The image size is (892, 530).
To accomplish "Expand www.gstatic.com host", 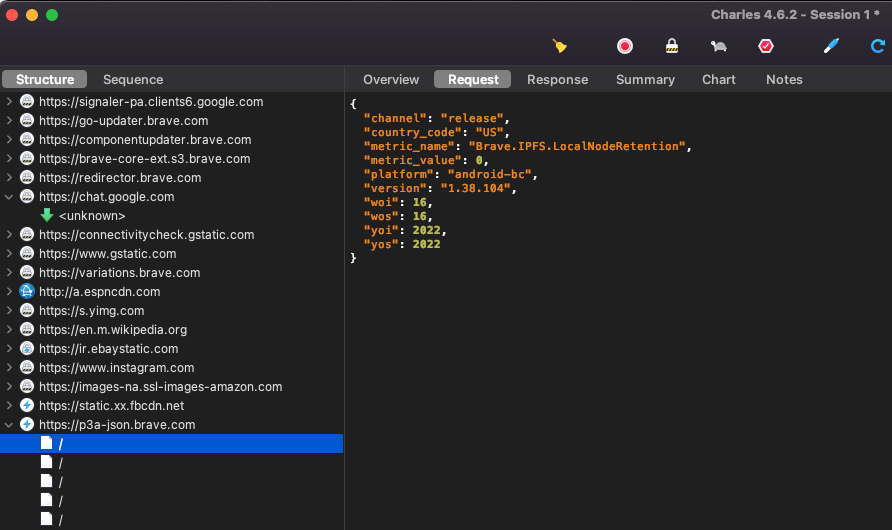I will point(9,254).
